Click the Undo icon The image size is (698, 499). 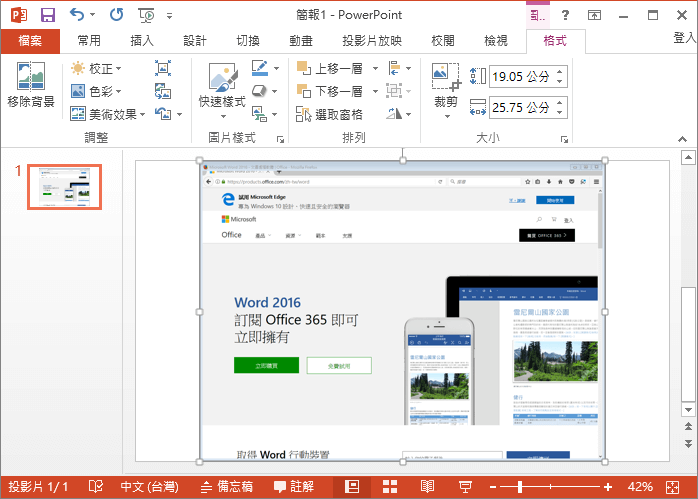pos(77,15)
